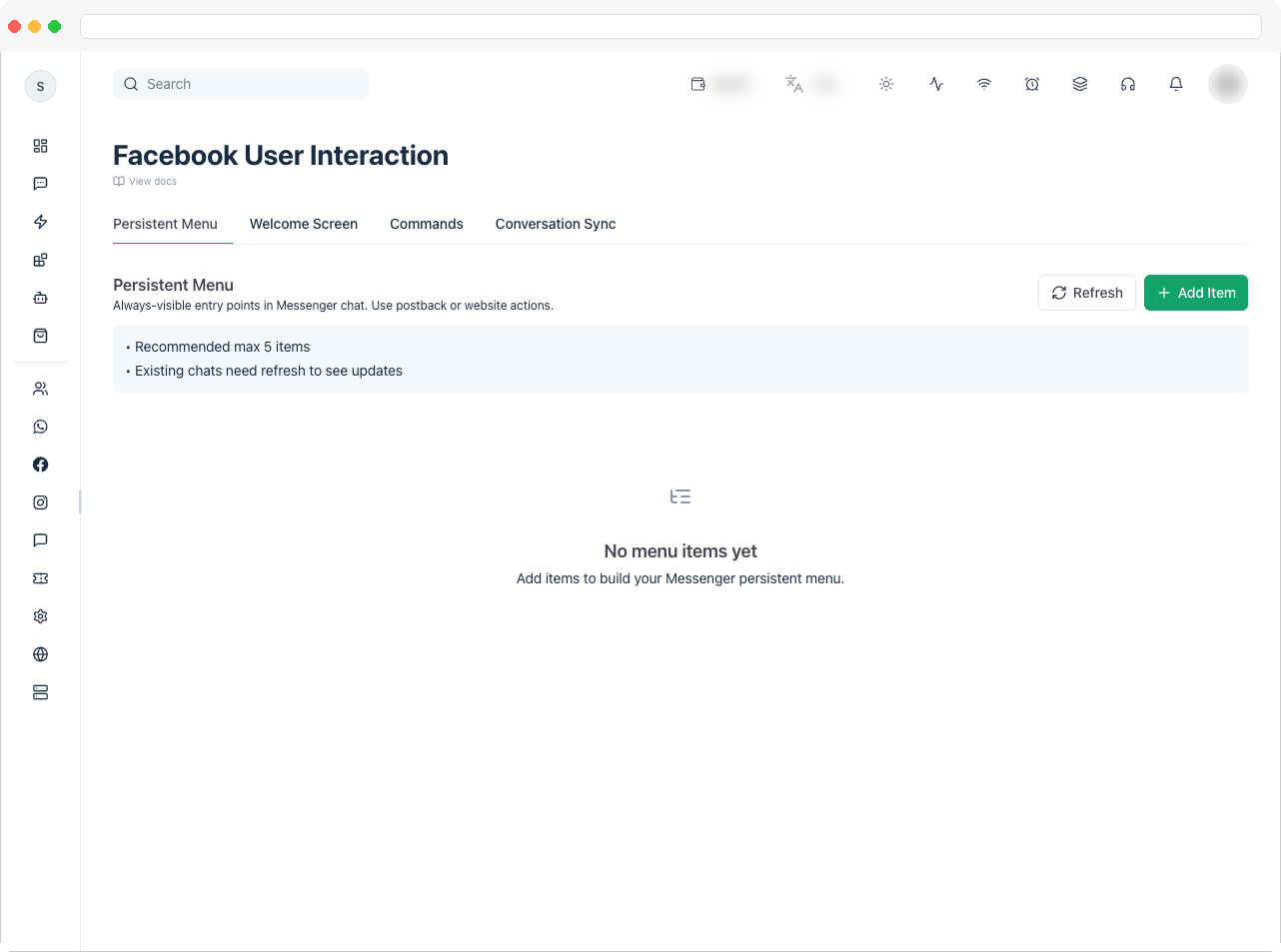The height and width of the screenshot is (952, 1281).
Task: Switch to the Welcome Screen tab
Action: coord(304,224)
